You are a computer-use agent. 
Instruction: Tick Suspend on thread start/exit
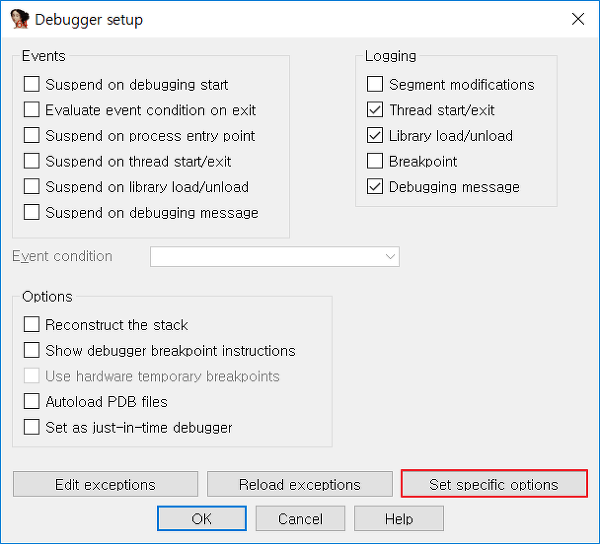tap(31, 161)
